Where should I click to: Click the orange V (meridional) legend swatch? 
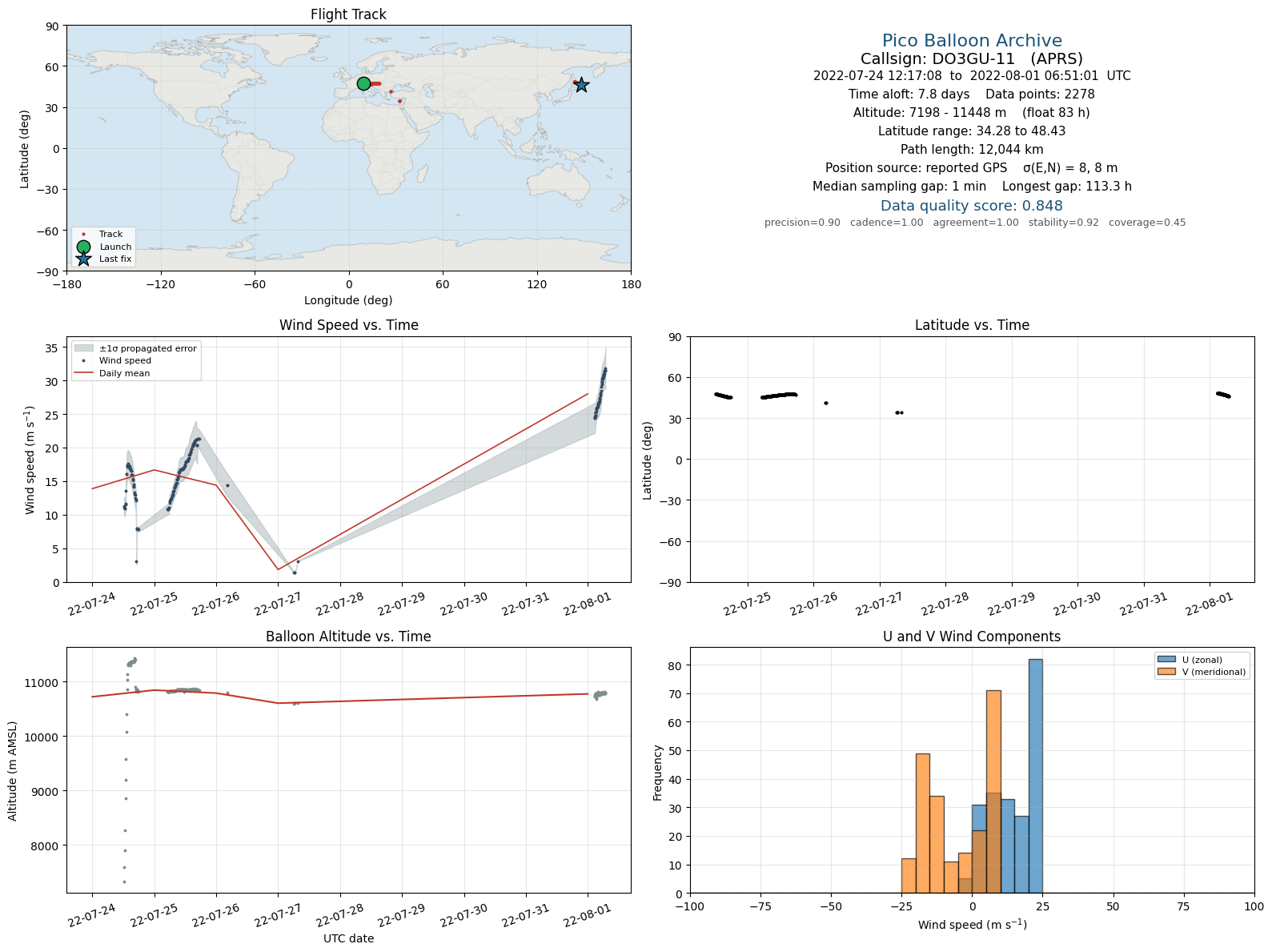coord(1166,672)
